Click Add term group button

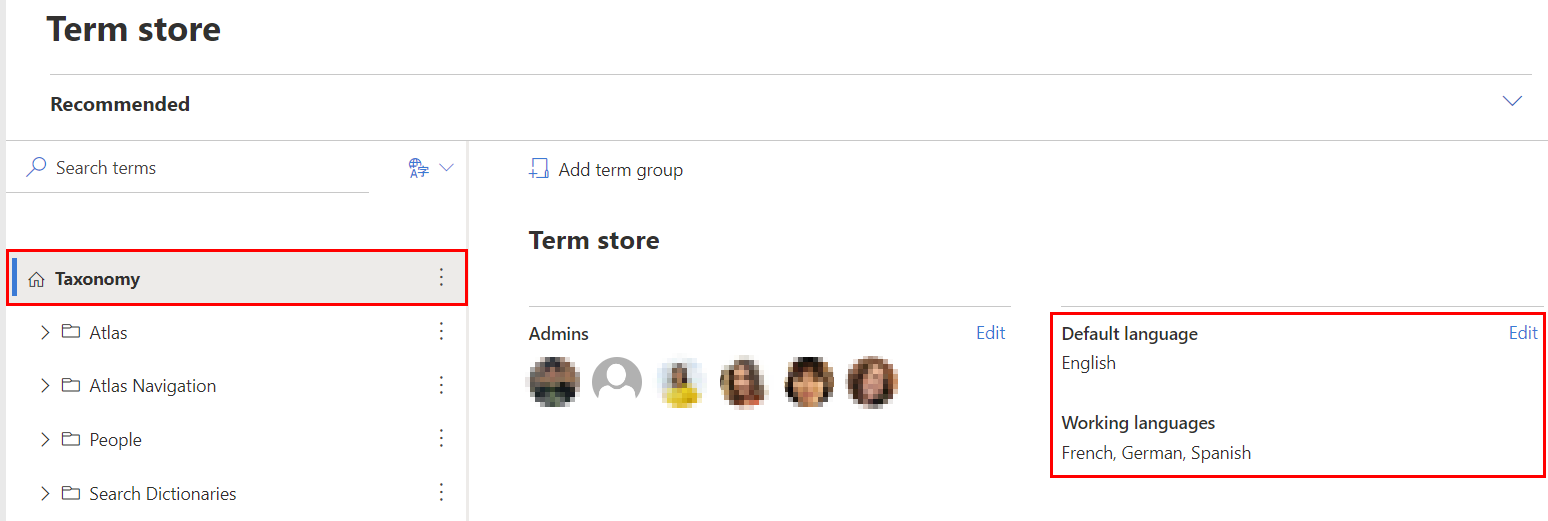(620, 170)
